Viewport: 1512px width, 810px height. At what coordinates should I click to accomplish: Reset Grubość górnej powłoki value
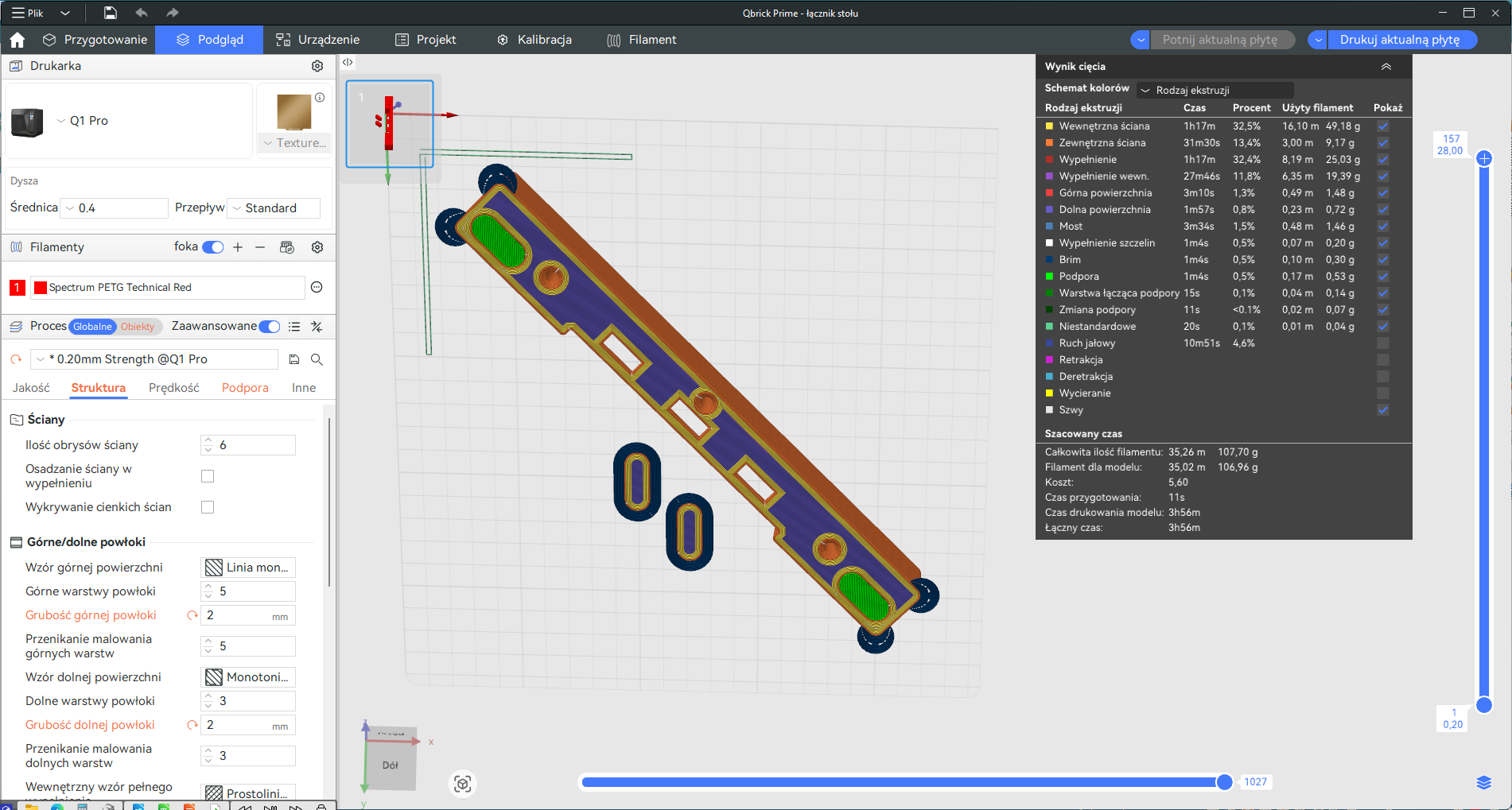(x=192, y=615)
